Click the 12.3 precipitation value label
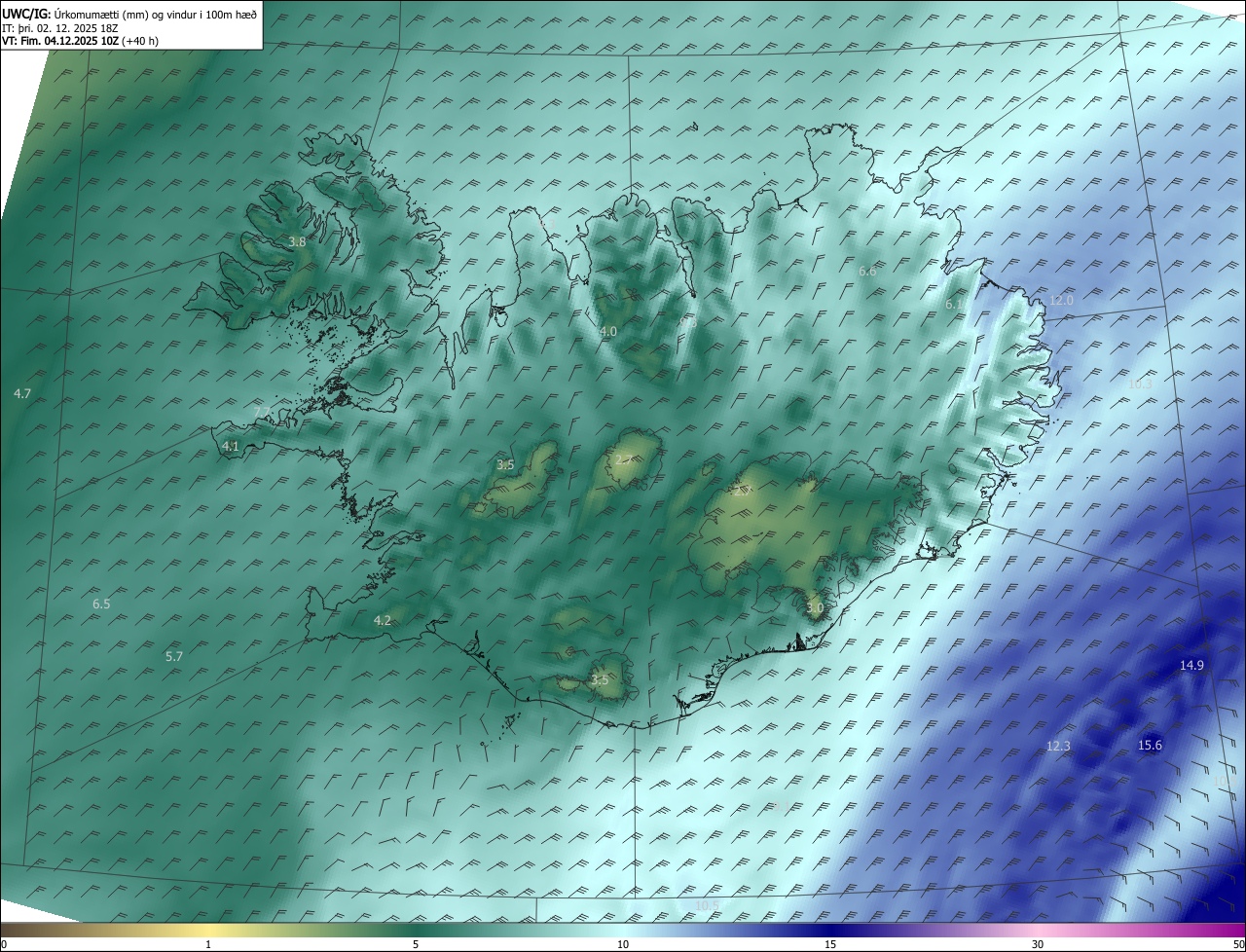The width and height of the screenshot is (1246, 952). click(x=1058, y=746)
